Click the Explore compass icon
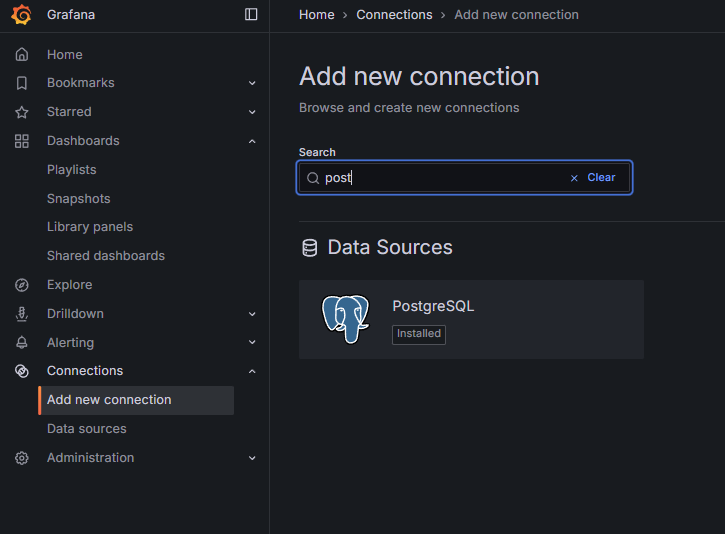 pyautogui.click(x=22, y=285)
